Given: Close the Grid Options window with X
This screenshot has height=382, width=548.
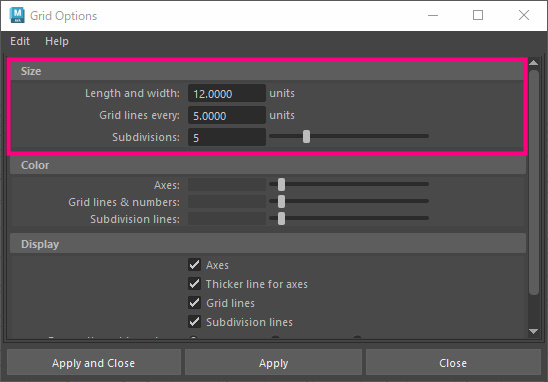Looking at the screenshot, I should (524, 15).
